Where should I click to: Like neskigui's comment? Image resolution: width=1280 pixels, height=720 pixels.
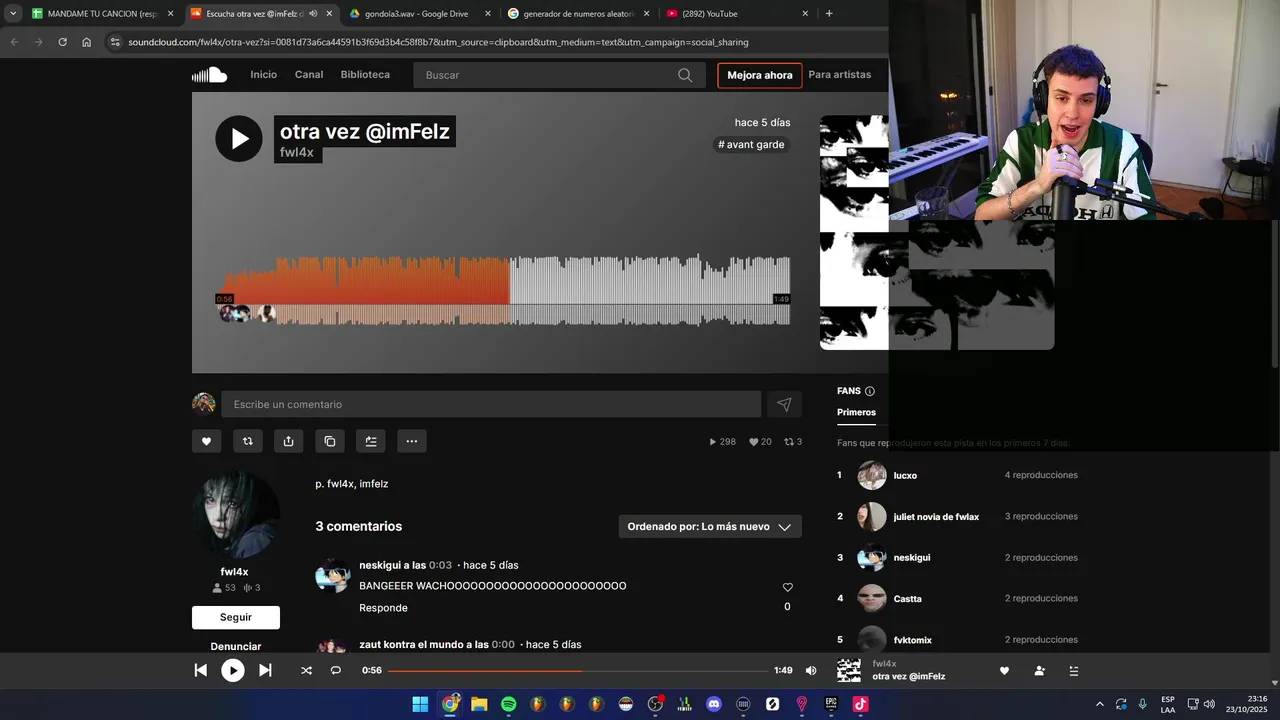(x=787, y=587)
